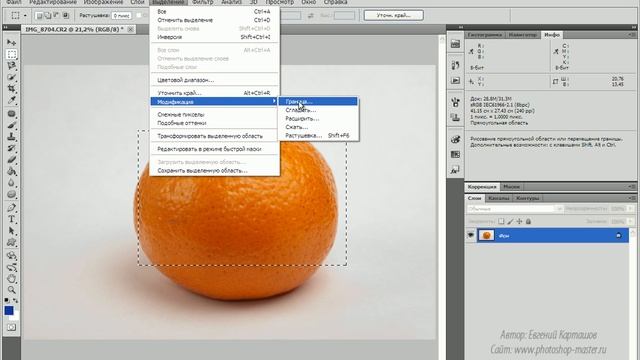Screen dimensions: 640x360
Task: Expand the collapsed panel dock
Action: [461, 27]
